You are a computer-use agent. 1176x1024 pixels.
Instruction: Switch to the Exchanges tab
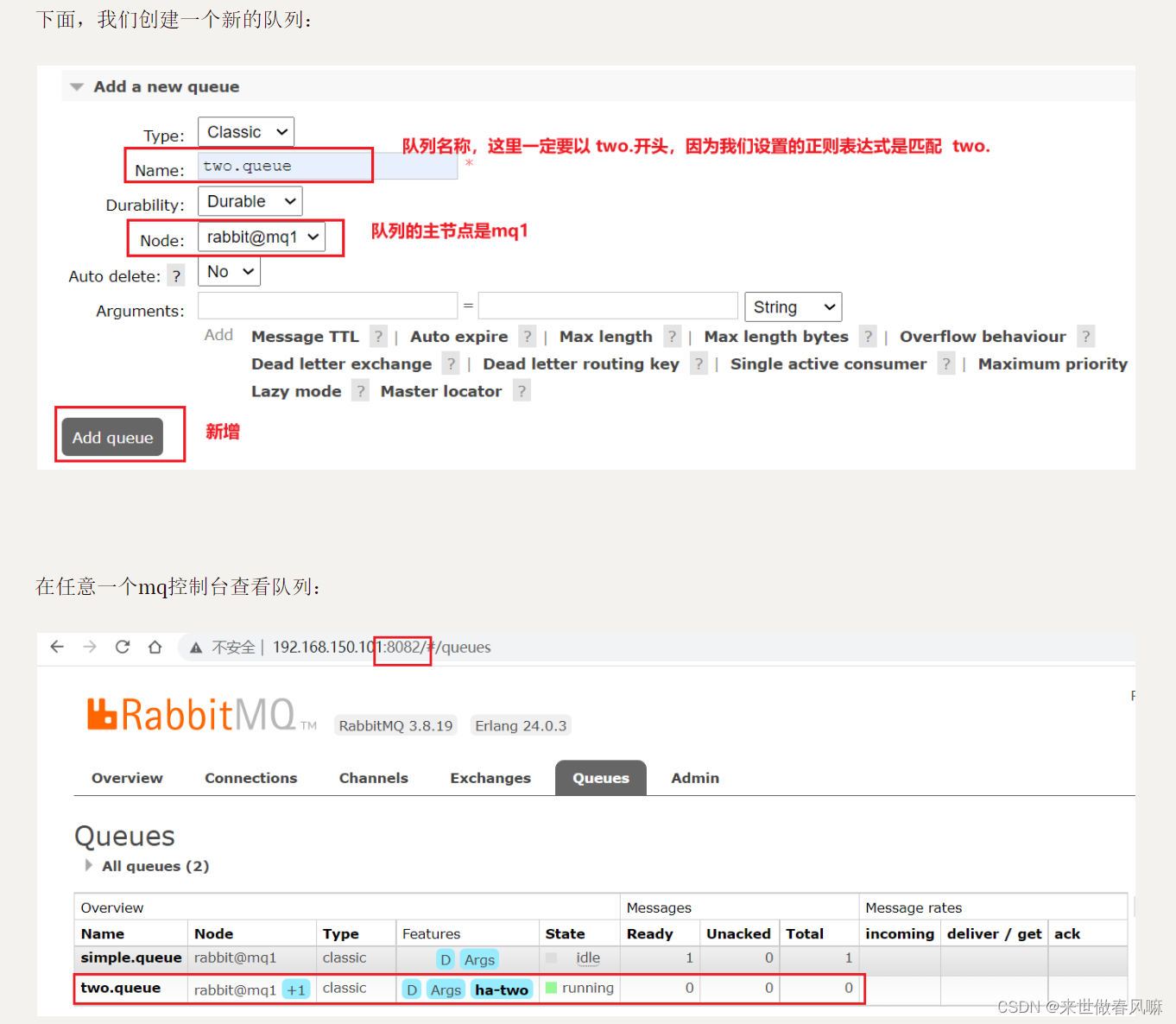coord(490,778)
